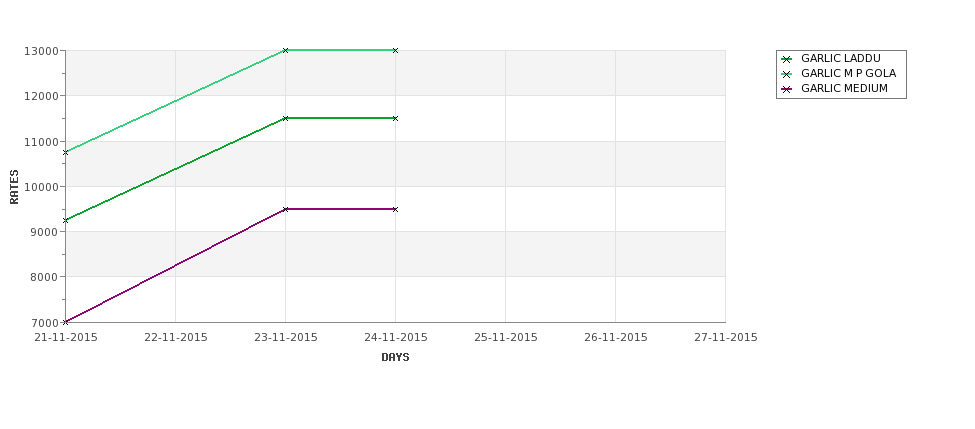Viewport: 975px width, 429px height.
Task: Click GARLIC LADDU starting point near 9250
Action: (x=65, y=220)
